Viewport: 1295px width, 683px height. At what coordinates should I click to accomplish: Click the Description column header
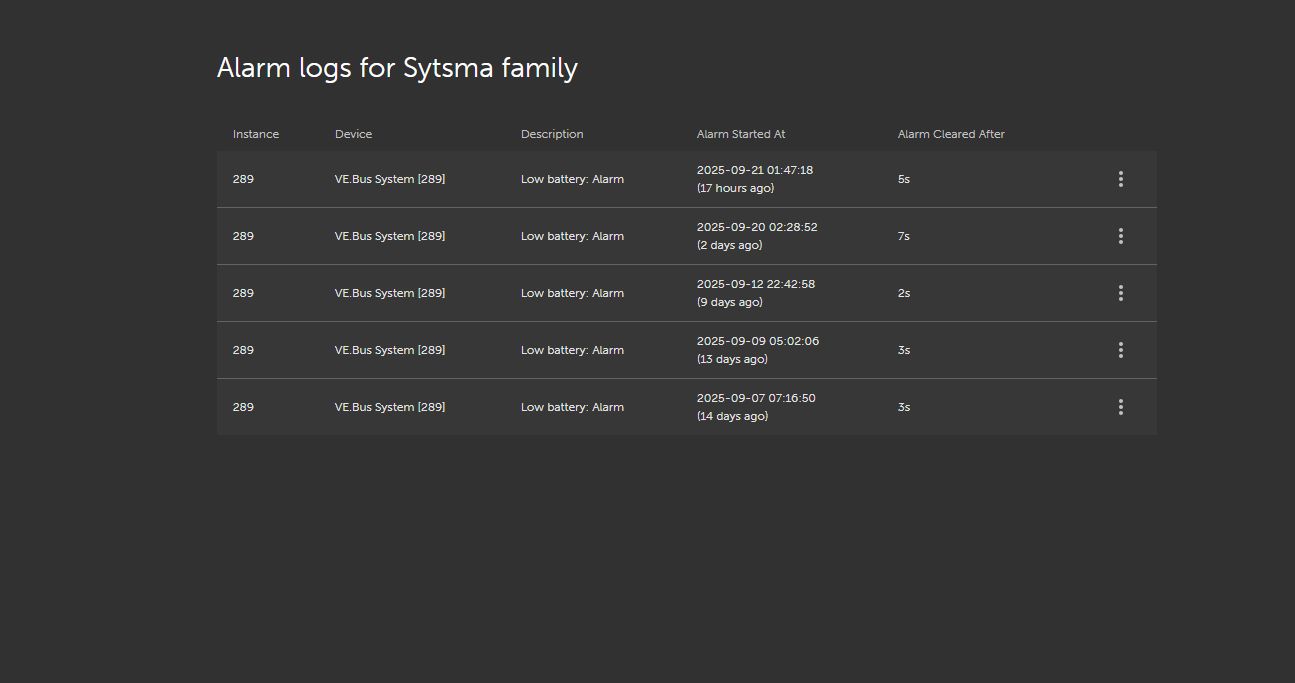point(552,134)
